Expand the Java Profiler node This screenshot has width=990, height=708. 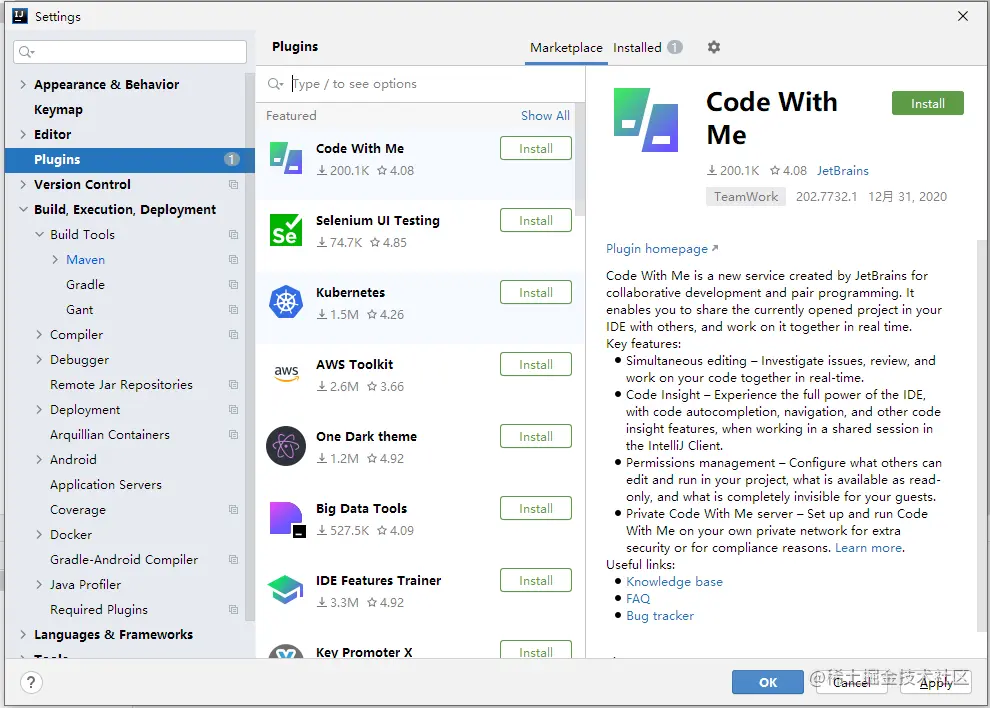pyautogui.click(x=39, y=585)
